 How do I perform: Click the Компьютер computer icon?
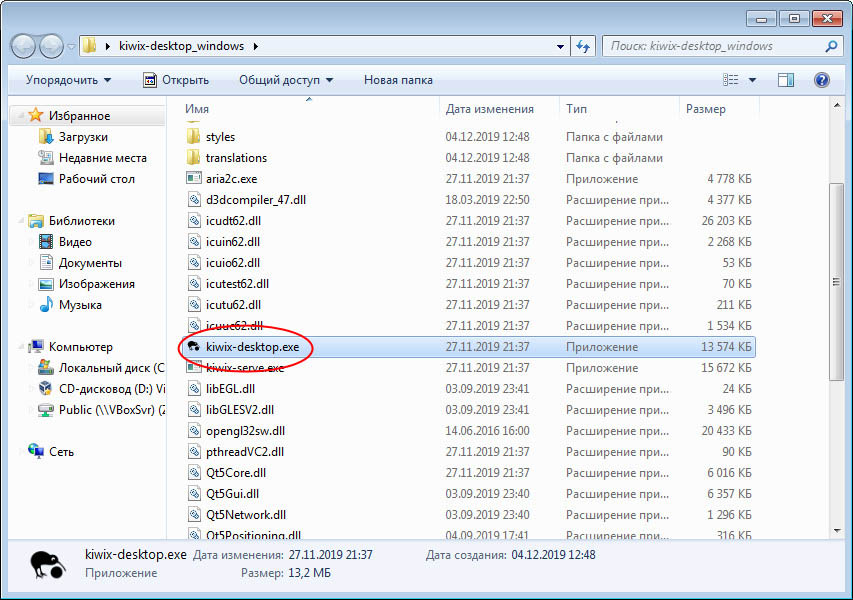[x=36, y=346]
